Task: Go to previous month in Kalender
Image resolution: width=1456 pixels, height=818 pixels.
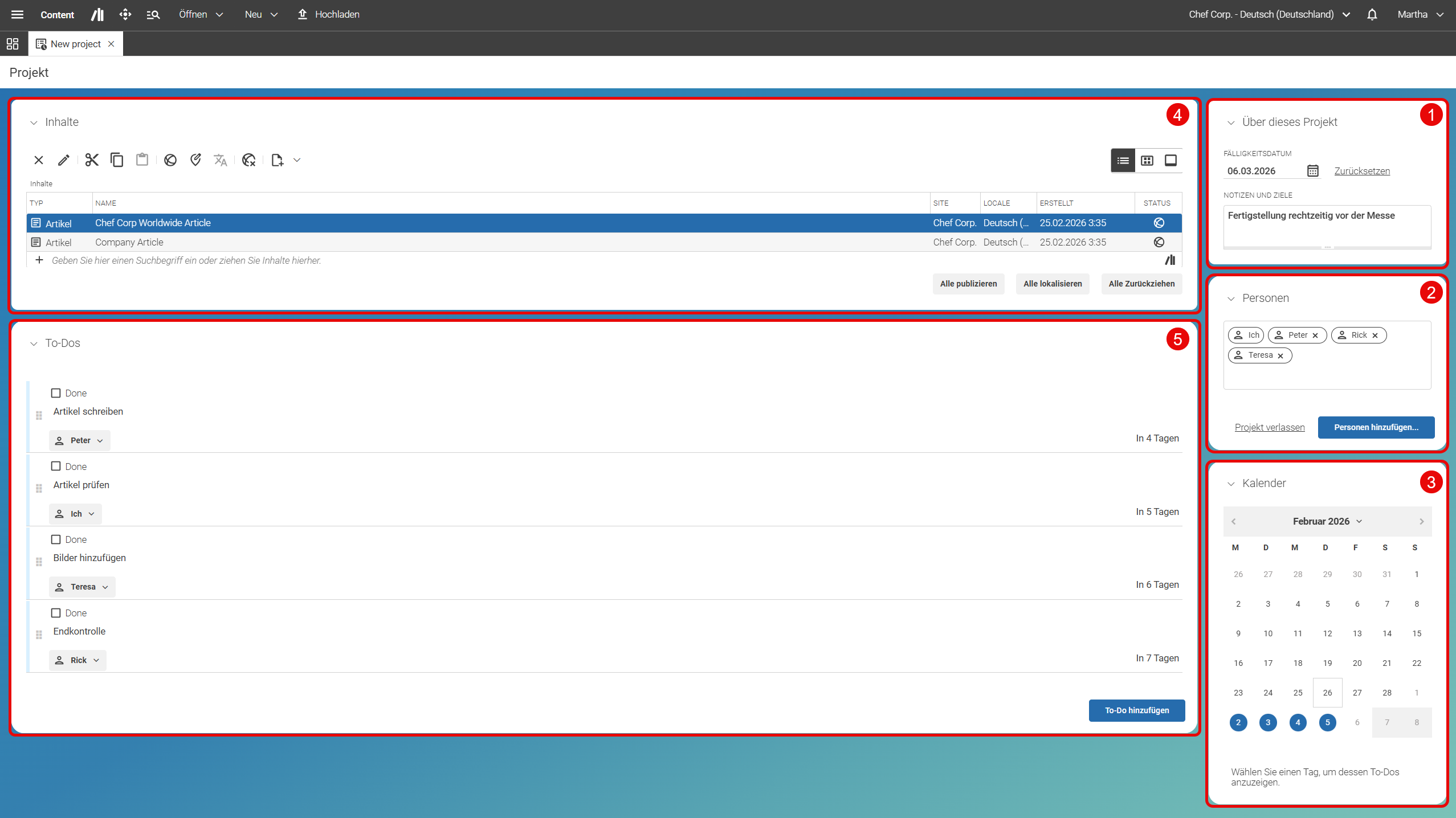Action: coord(1234,521)
